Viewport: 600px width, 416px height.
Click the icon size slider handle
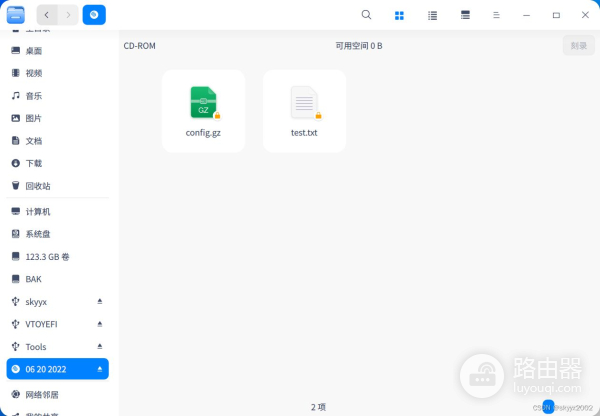click(548, 405)
